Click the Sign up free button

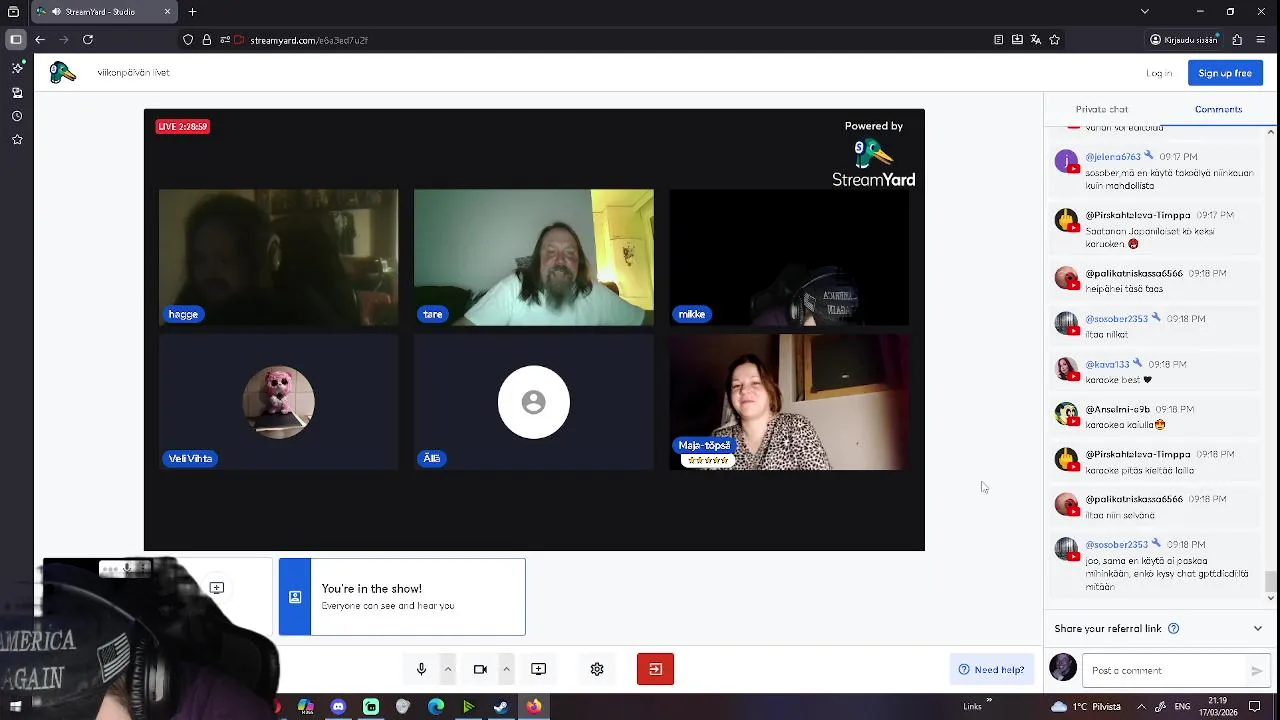(1225, 73)
